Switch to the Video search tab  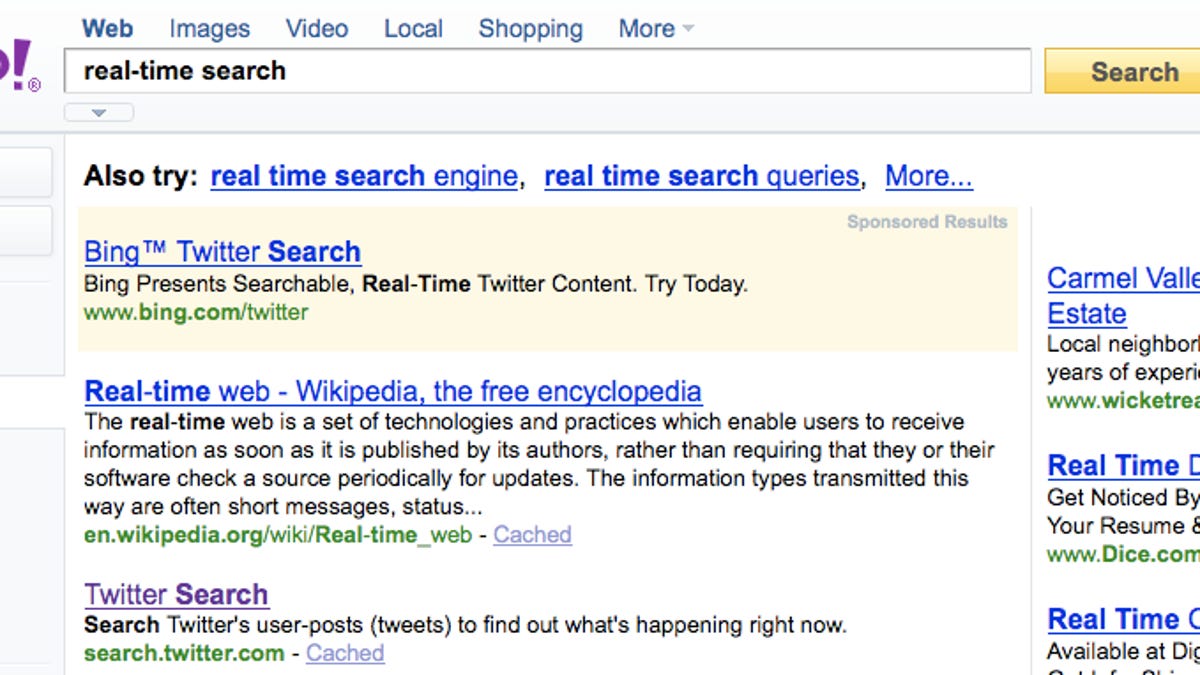pos(317,29)
